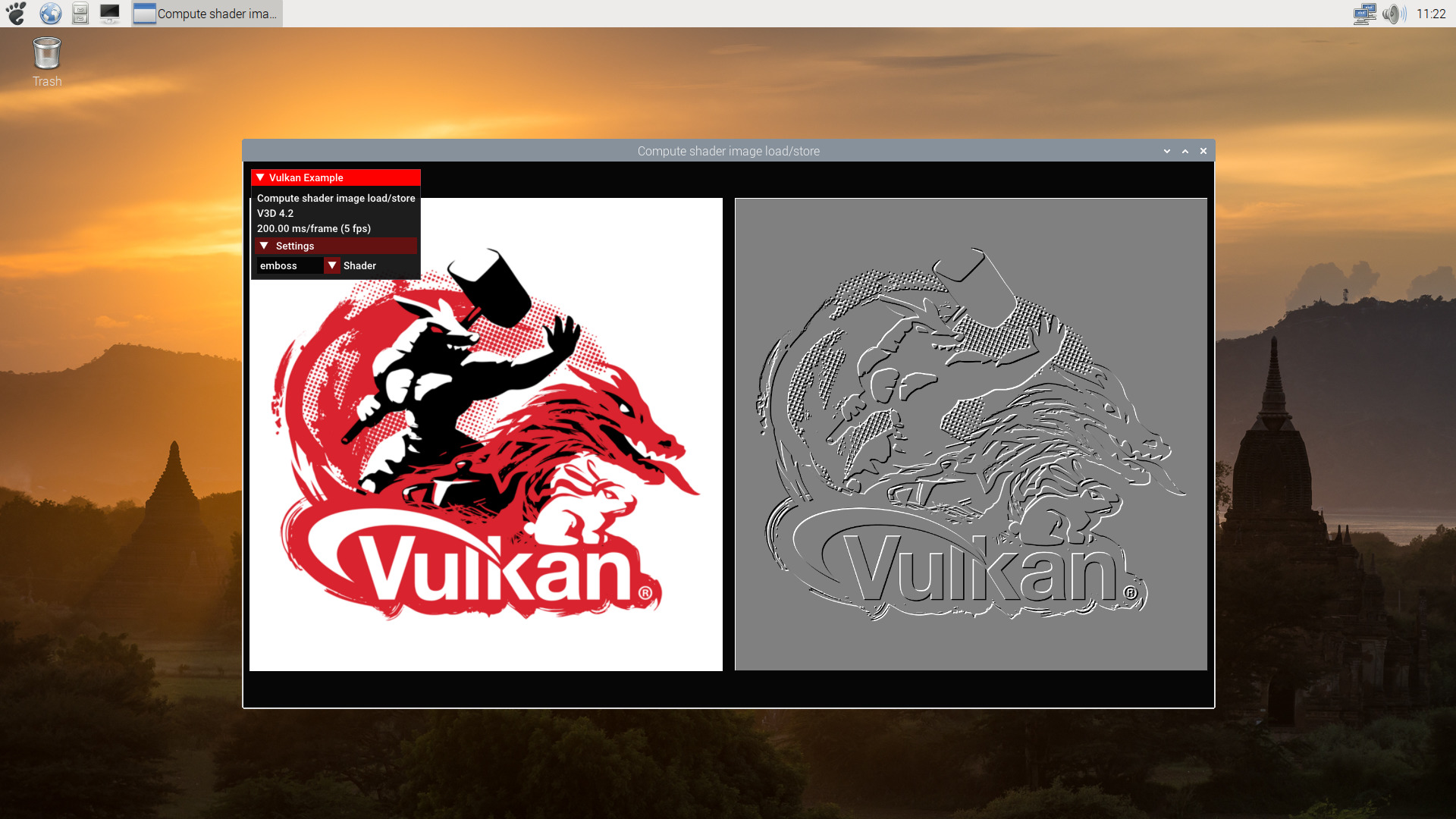The height and width of the screenshot is (819, 1456).
Task: Click the Shader label button
Action: [359, 265]
